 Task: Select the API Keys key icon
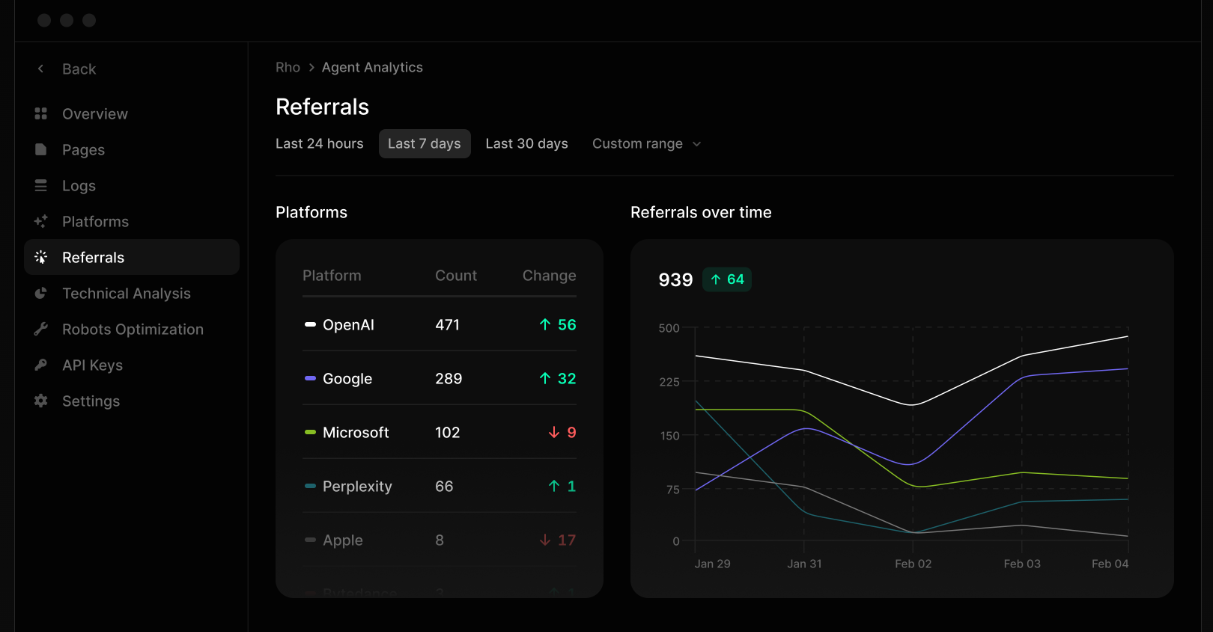40,365
